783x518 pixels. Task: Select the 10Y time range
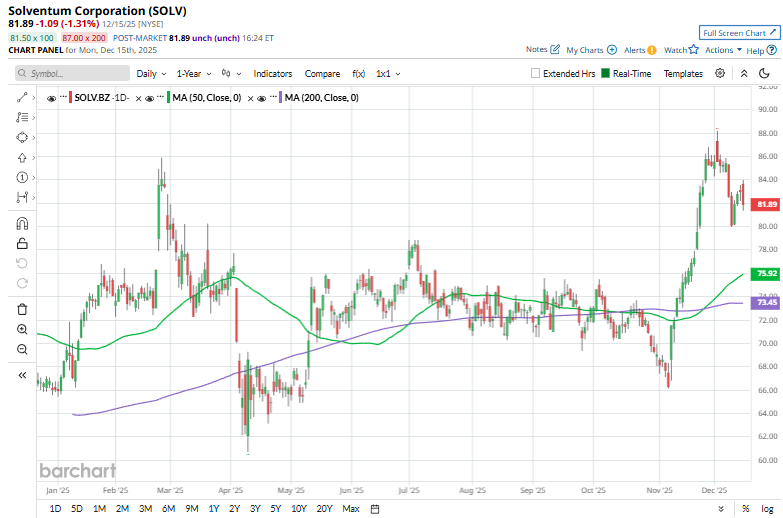pos(299,509)
